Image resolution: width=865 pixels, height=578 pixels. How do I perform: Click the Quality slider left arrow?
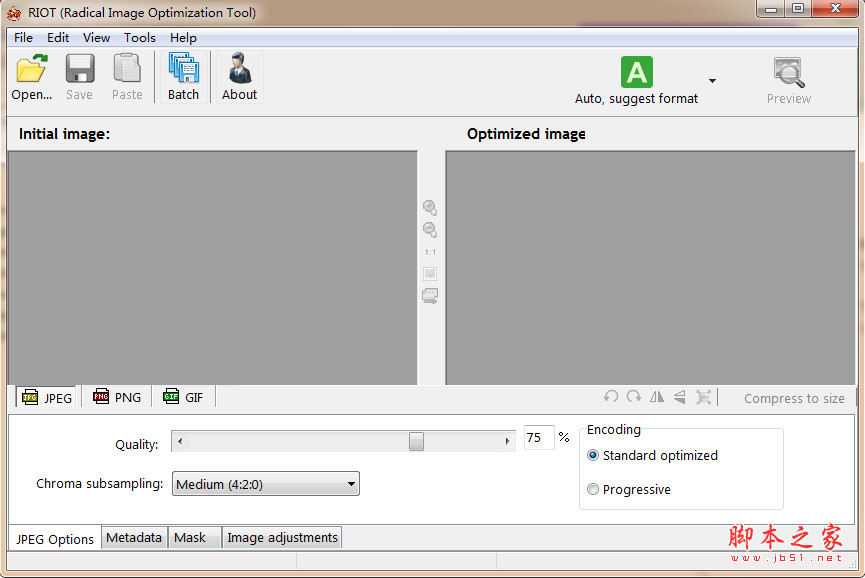180,441
